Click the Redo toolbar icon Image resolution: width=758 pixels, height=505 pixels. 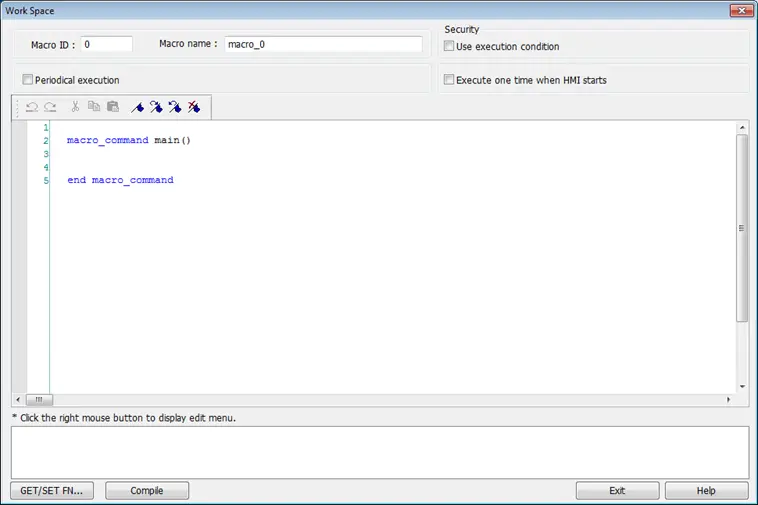(50, 107)
